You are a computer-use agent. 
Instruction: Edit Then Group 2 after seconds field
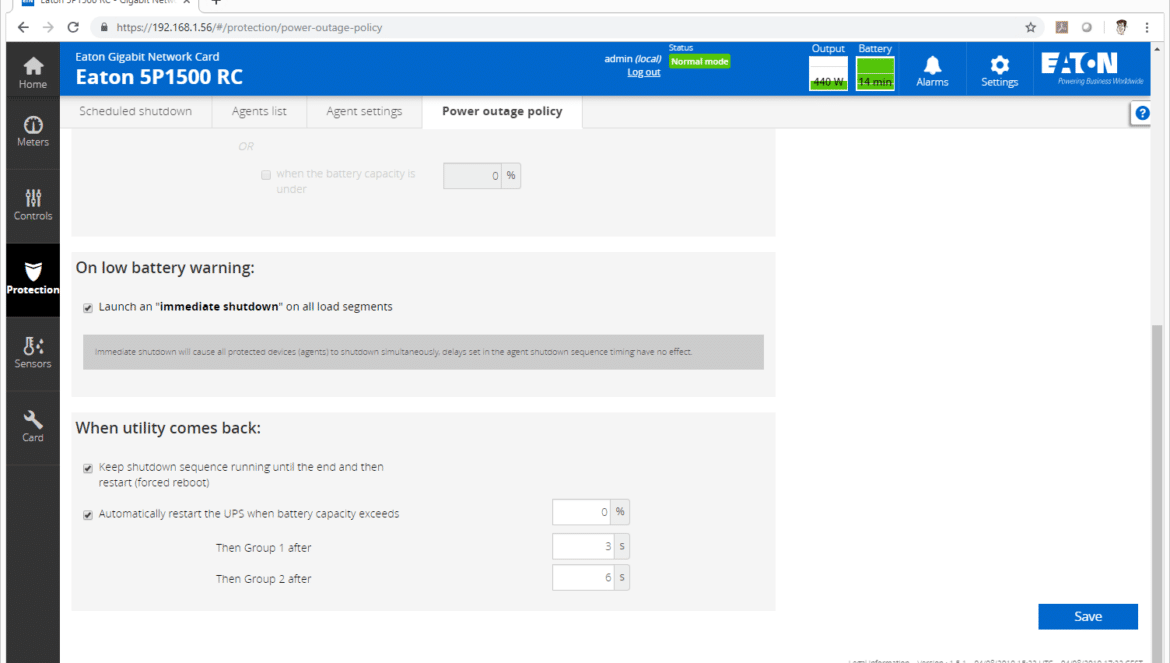pyautogui.click(x=583, y=578)
